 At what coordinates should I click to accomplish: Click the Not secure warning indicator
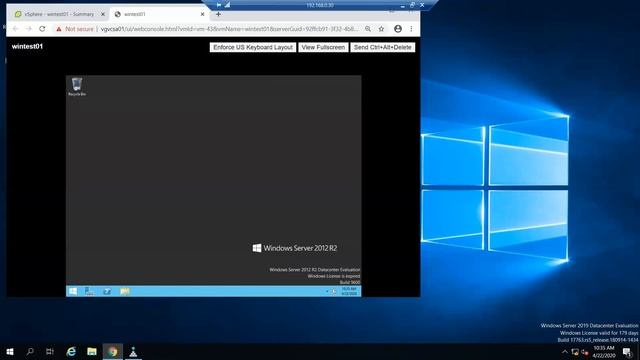tap(75, 29)
